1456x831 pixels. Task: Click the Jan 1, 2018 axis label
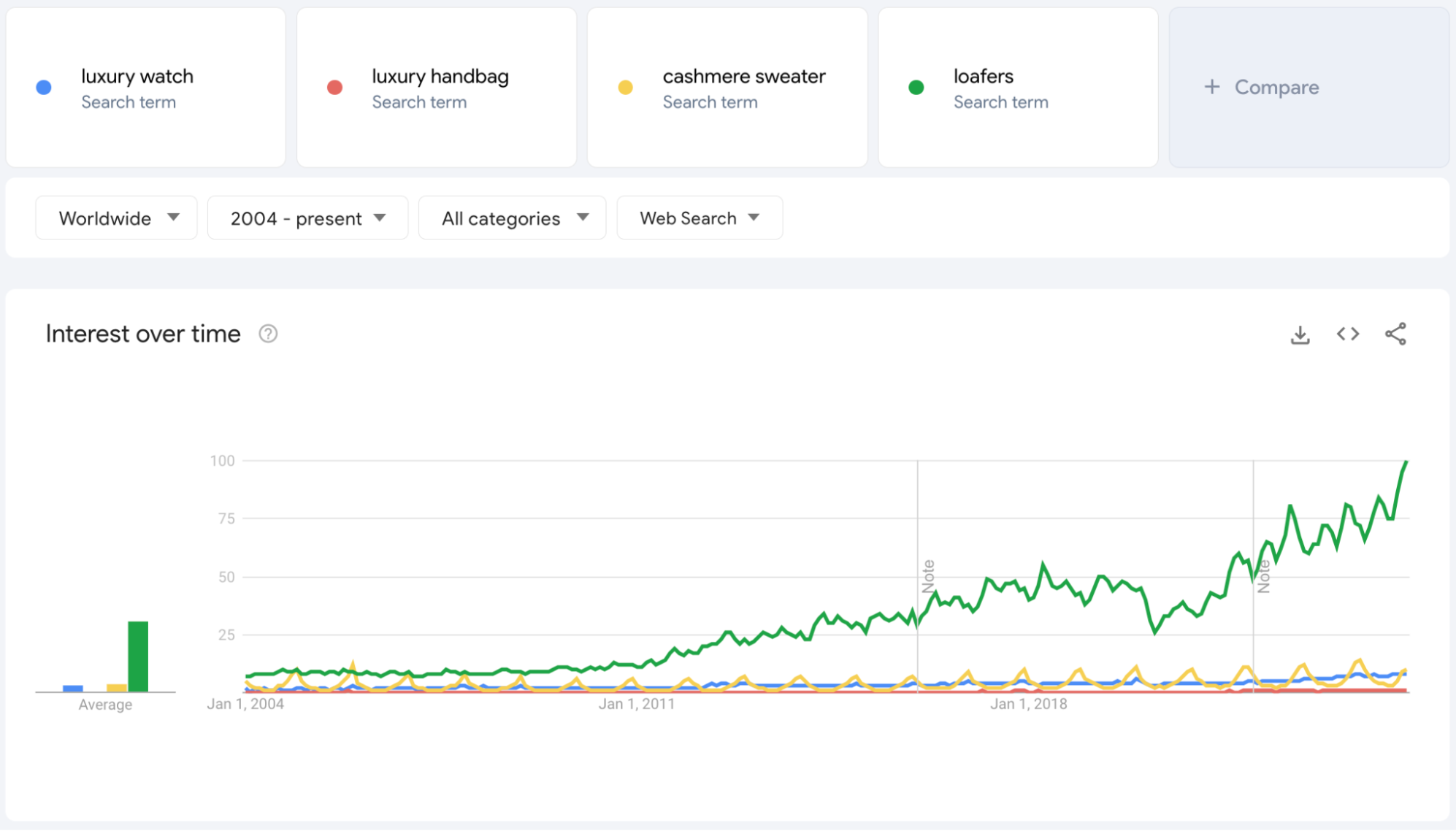[x=1029, y=704]
